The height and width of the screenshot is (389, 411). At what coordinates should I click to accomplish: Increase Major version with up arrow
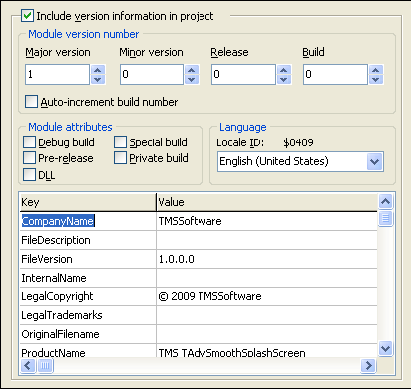coord(98,70)
